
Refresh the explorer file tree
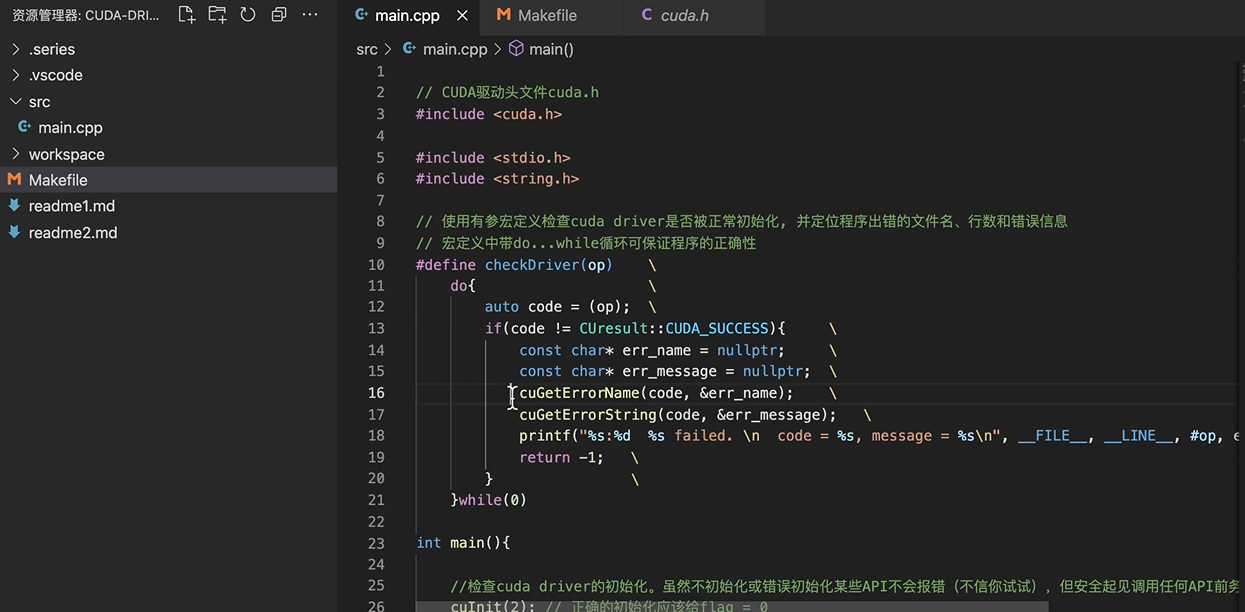248,15
